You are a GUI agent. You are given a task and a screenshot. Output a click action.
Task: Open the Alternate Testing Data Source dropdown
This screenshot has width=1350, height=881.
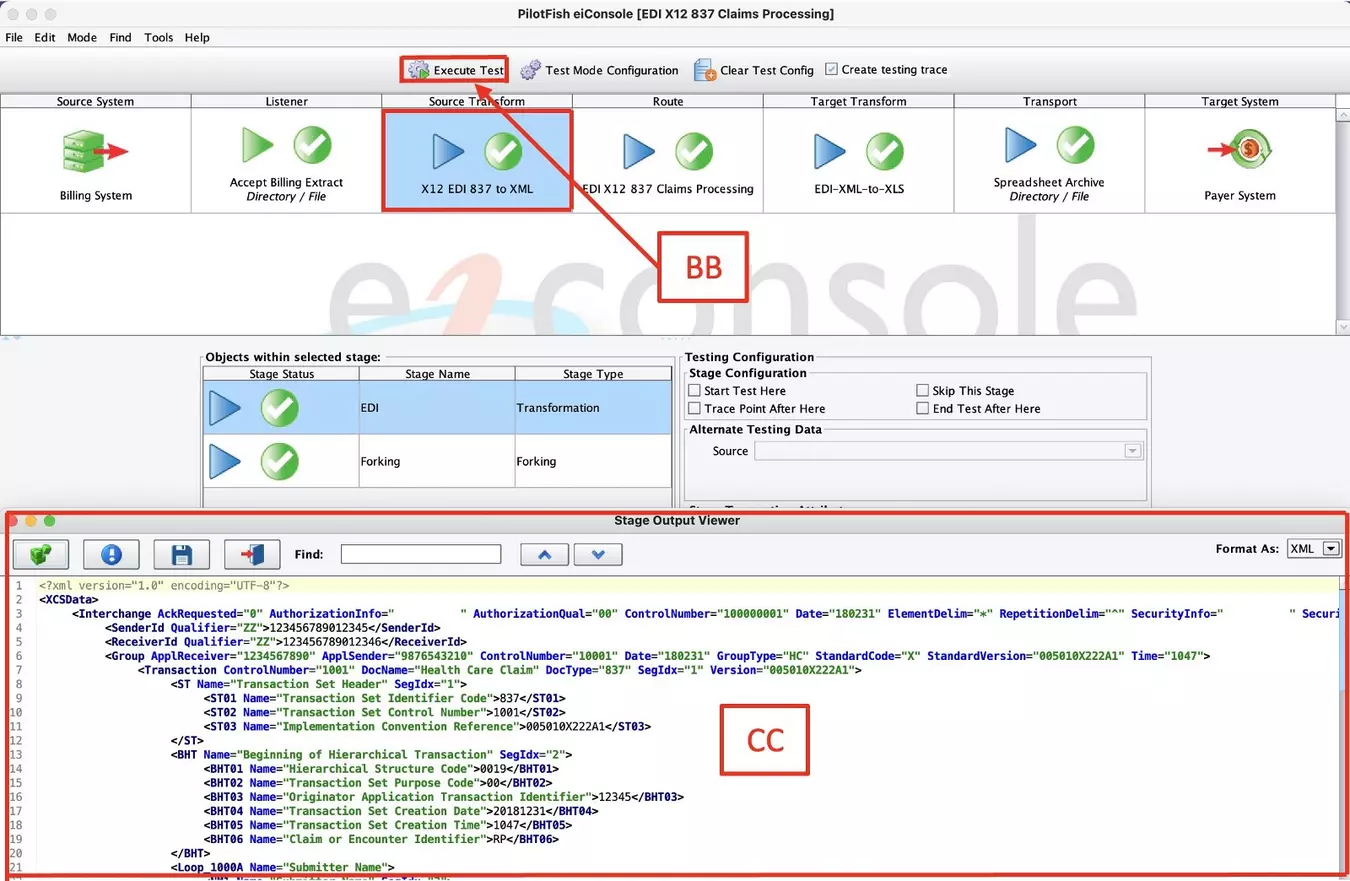[948, 451]
